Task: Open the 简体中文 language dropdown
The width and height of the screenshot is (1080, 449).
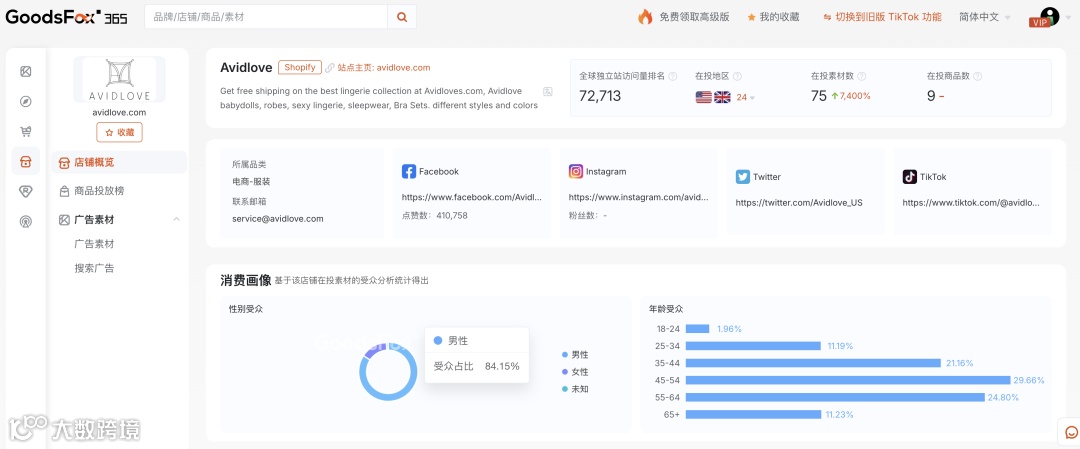Action: click(985, 17)
